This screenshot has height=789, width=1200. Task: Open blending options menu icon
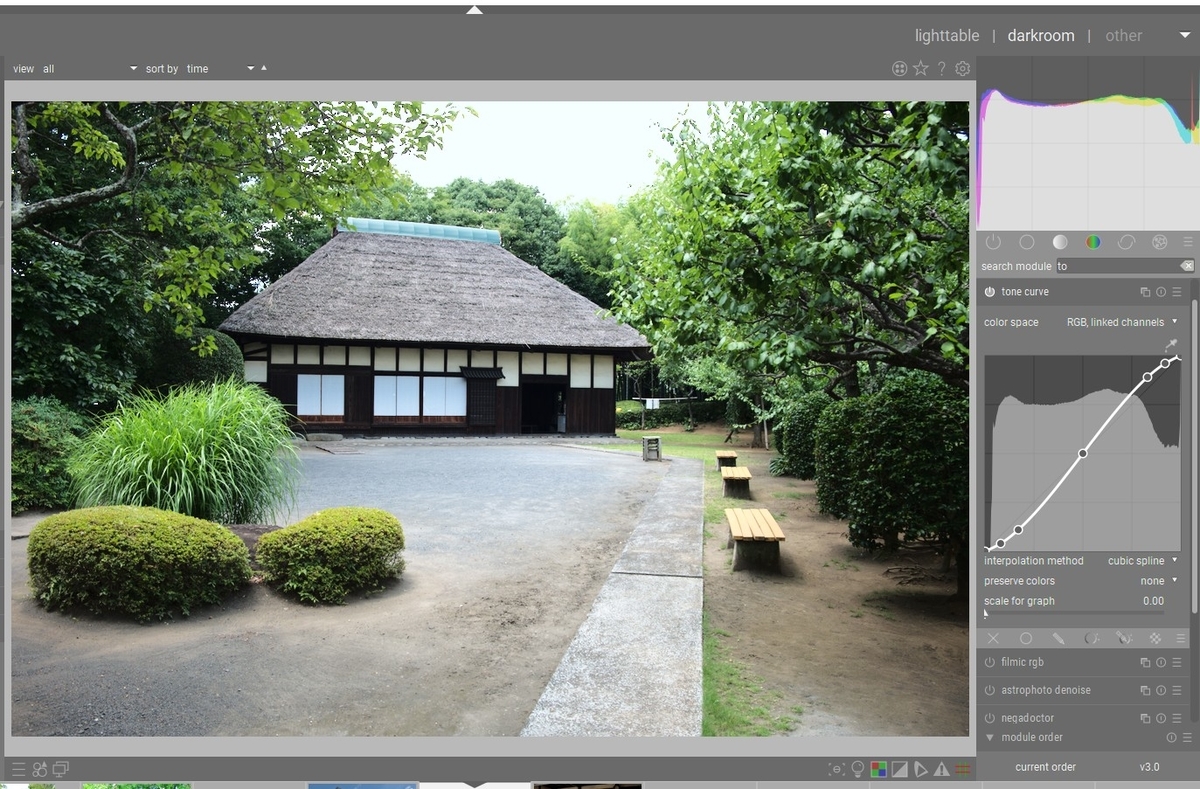1181,638
